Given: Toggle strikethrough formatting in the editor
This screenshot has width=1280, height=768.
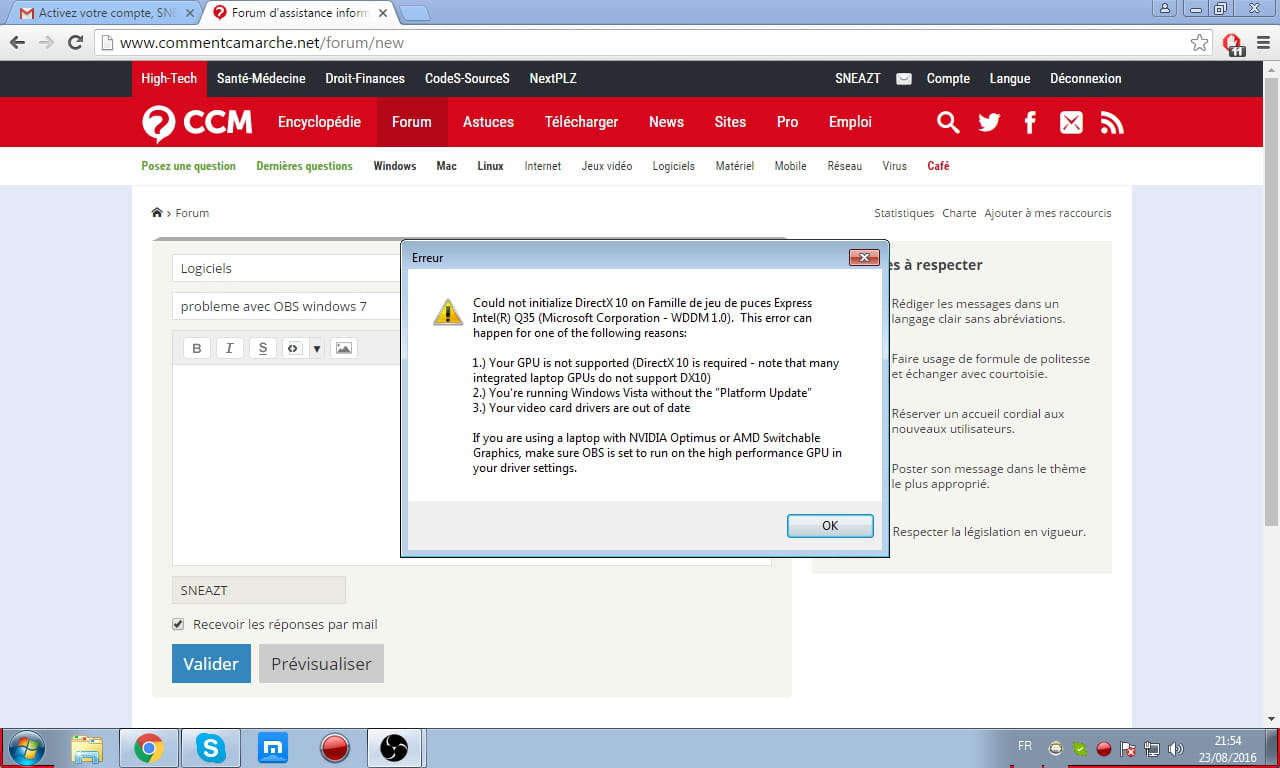Looking at the screenshot, I should point(263,348).
